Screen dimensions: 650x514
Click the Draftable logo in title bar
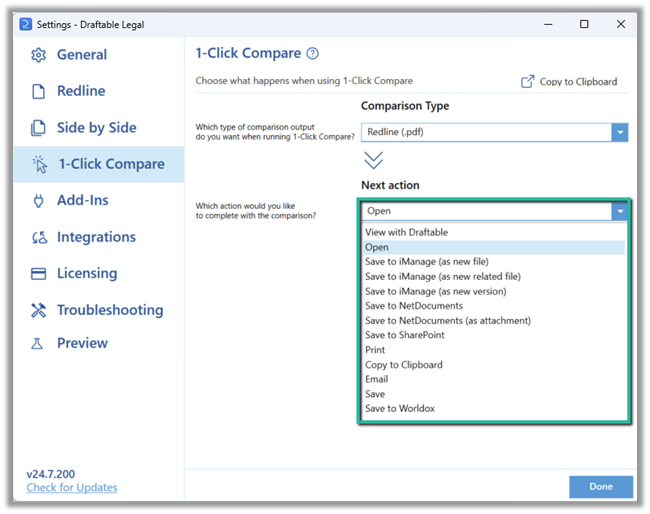click(25, 24)
